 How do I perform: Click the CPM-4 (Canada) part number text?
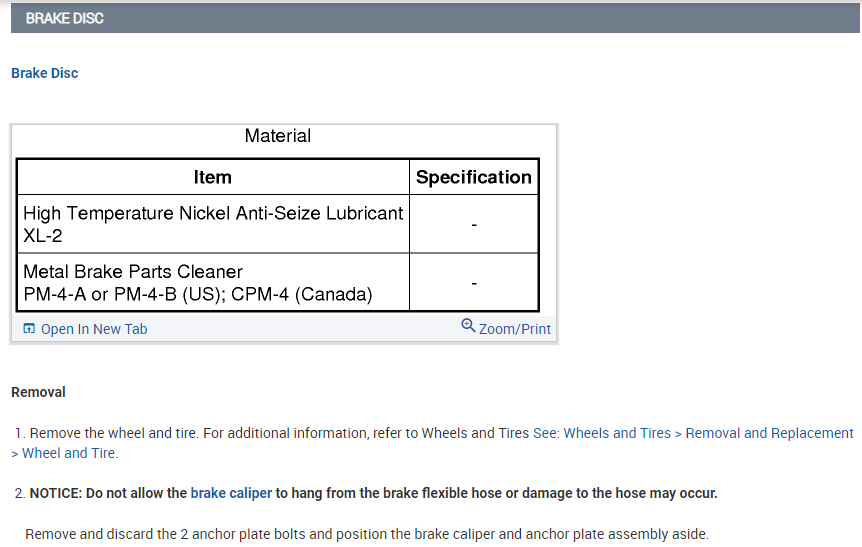tap(301, 294)
